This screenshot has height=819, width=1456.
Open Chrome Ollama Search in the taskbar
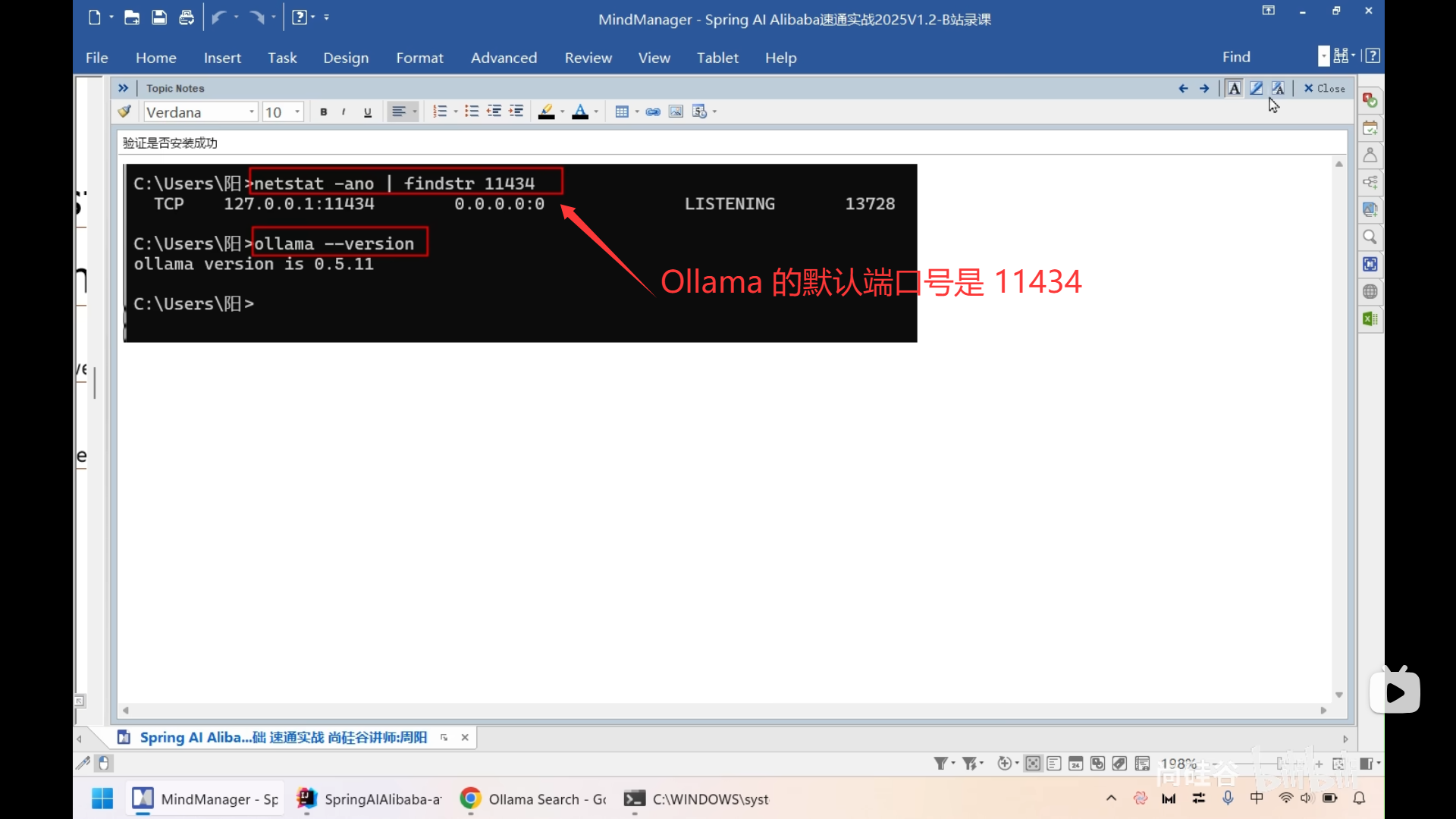coord(533,799)
